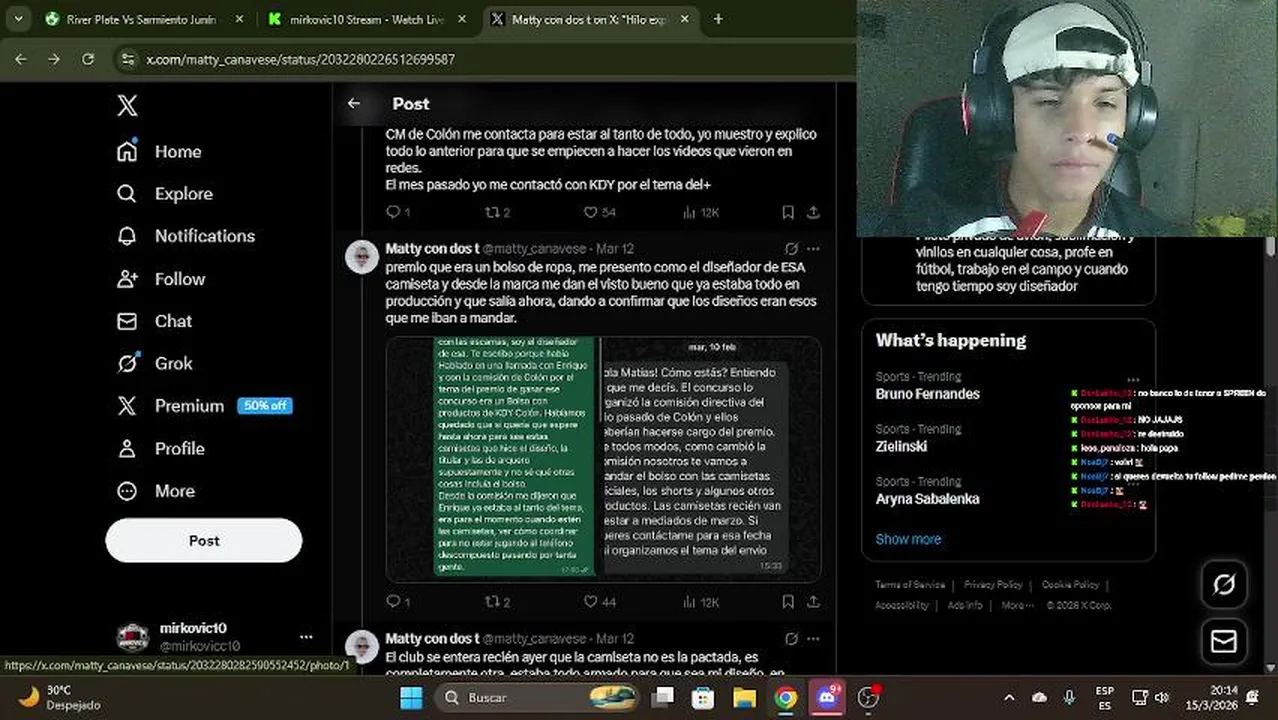This screenshot has height=720, width=1278.
Task: Open Mar 12 timestamp on 'El club' tweet
Action: (615, 639)
